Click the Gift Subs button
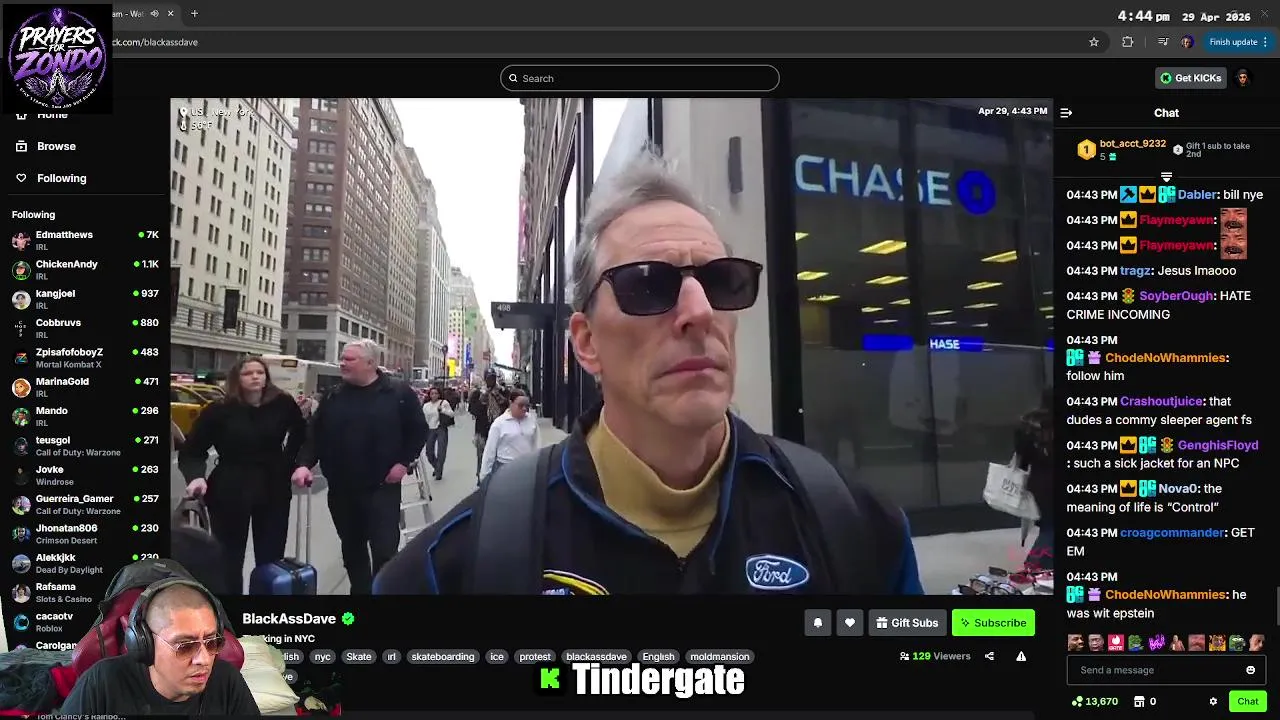Screen dimensions: 1280x720 pos(906,623)
